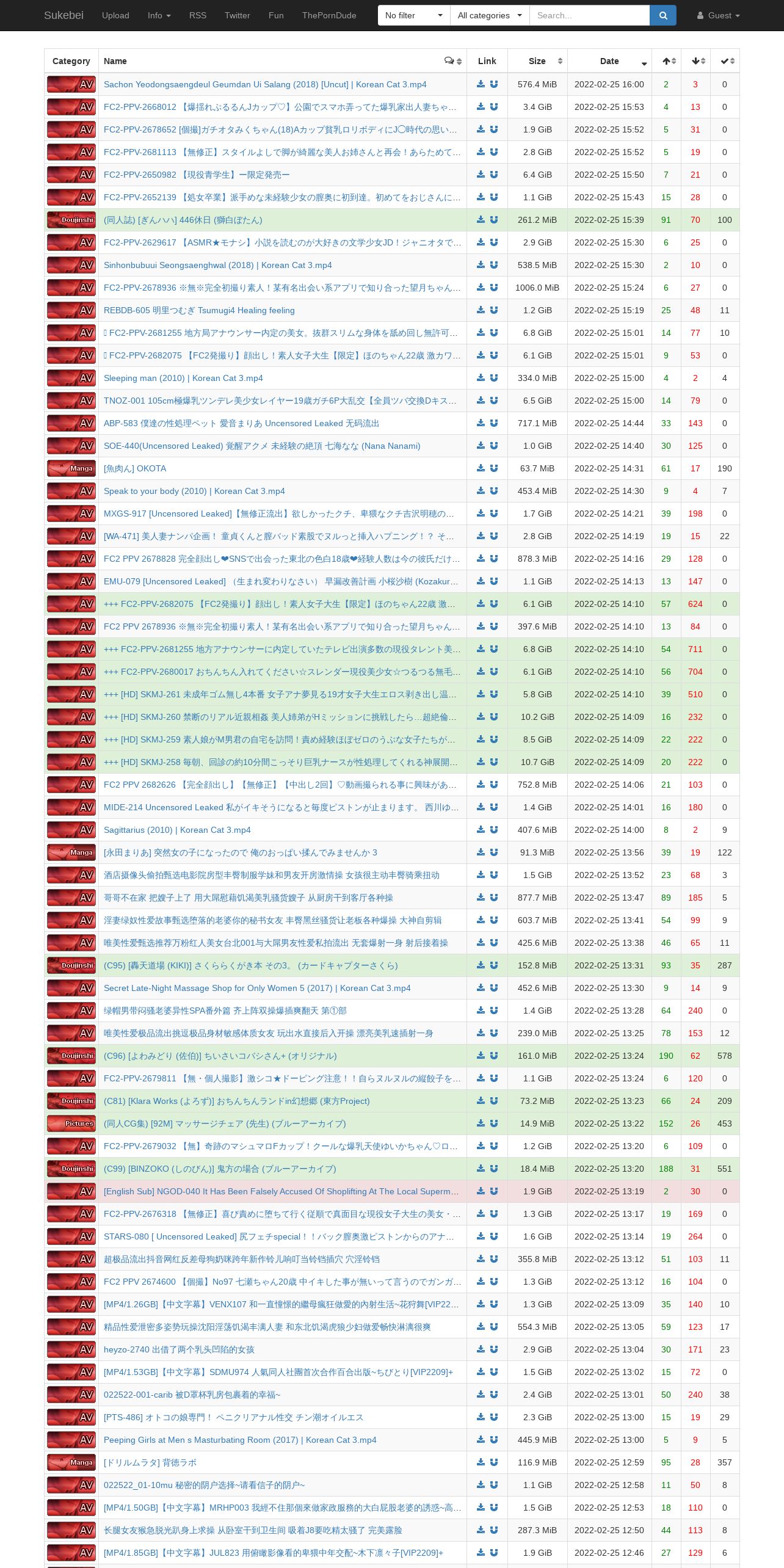Open the RSS feed link in navbar
Screen dimensions: 784x1568
(198, 15)
